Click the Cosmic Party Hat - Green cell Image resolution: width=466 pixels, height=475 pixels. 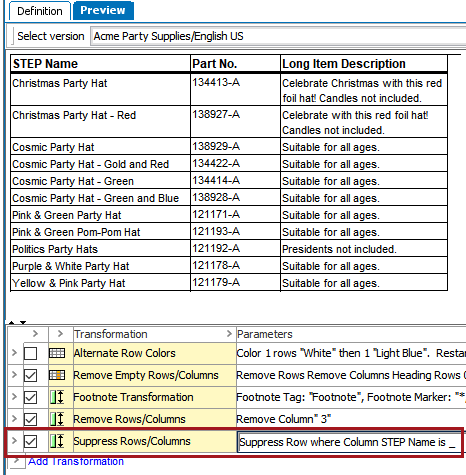click(100, 181)
